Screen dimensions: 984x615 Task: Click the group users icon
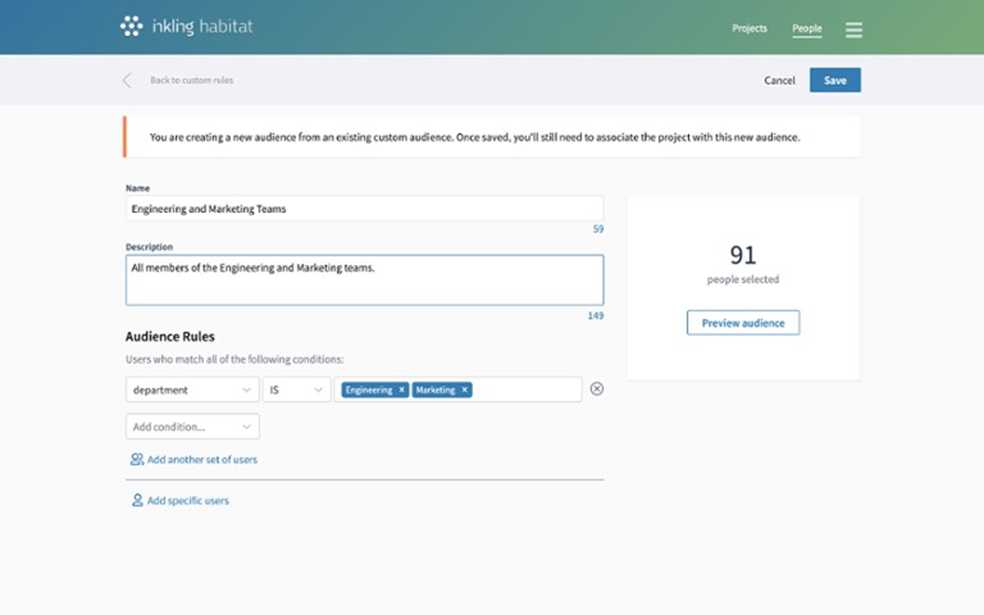(137, 460)
